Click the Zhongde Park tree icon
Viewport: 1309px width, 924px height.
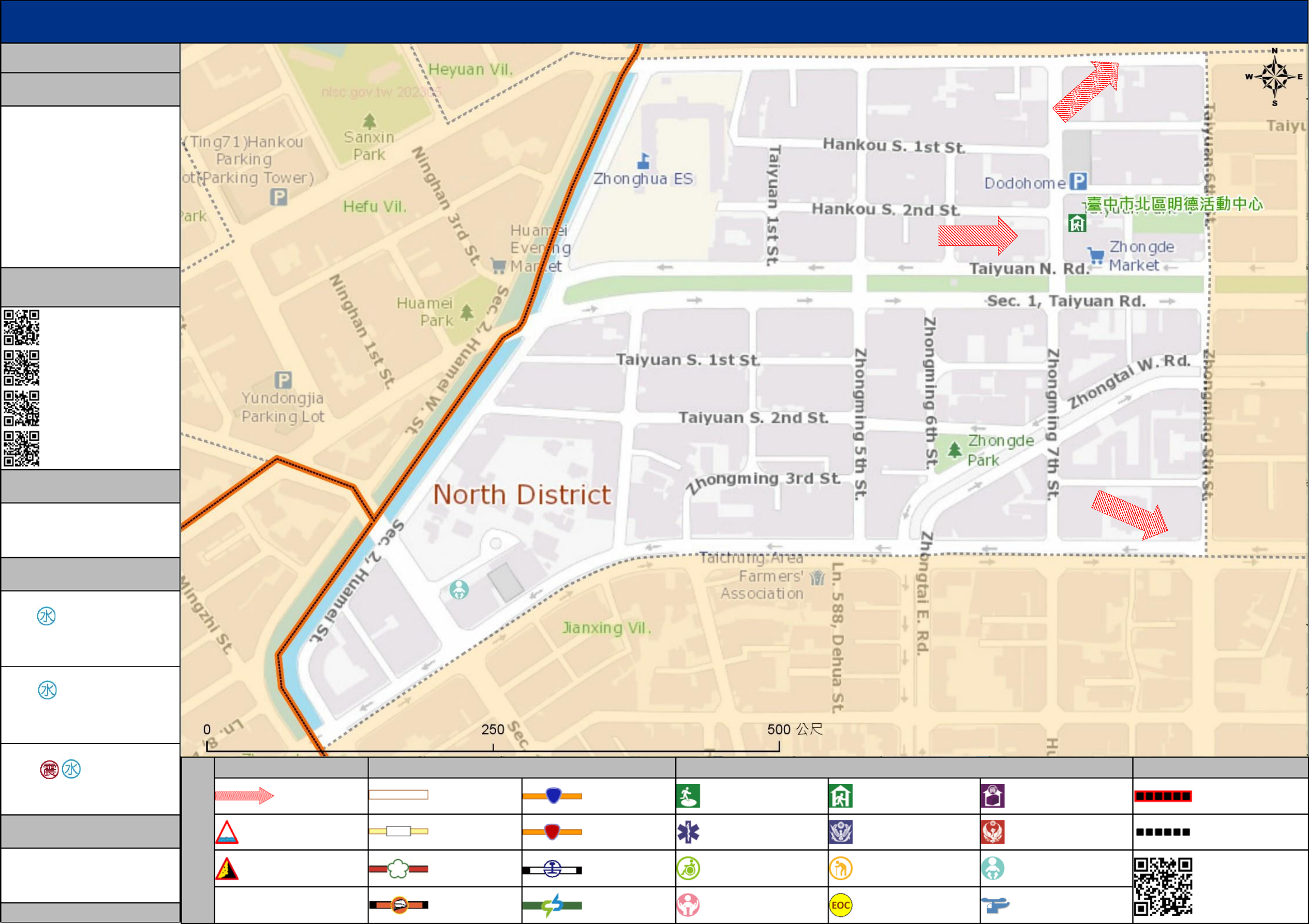tap(955, 450)
